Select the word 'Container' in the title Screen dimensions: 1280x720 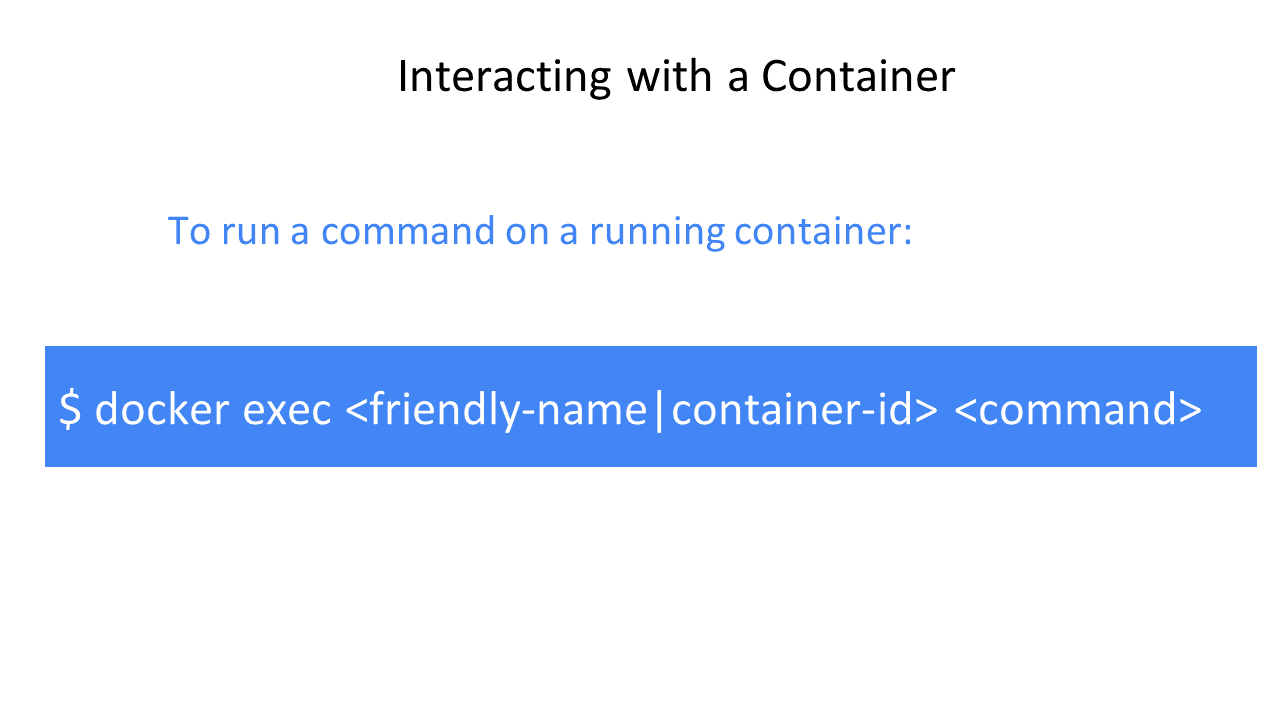coord(858,77)
